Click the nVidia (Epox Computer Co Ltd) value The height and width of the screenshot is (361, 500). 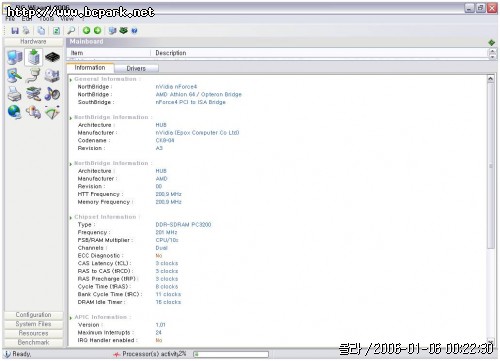197,133
